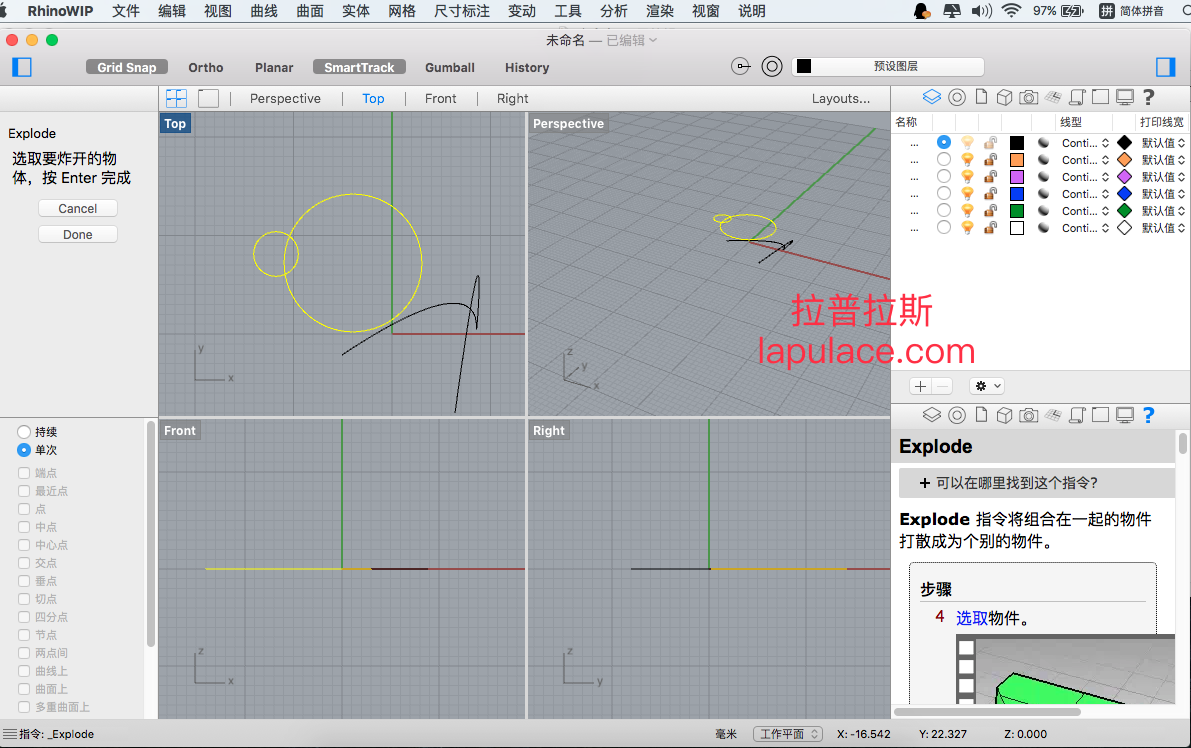Toggle the right sidebar panel icon

[x=1165, y=67]
